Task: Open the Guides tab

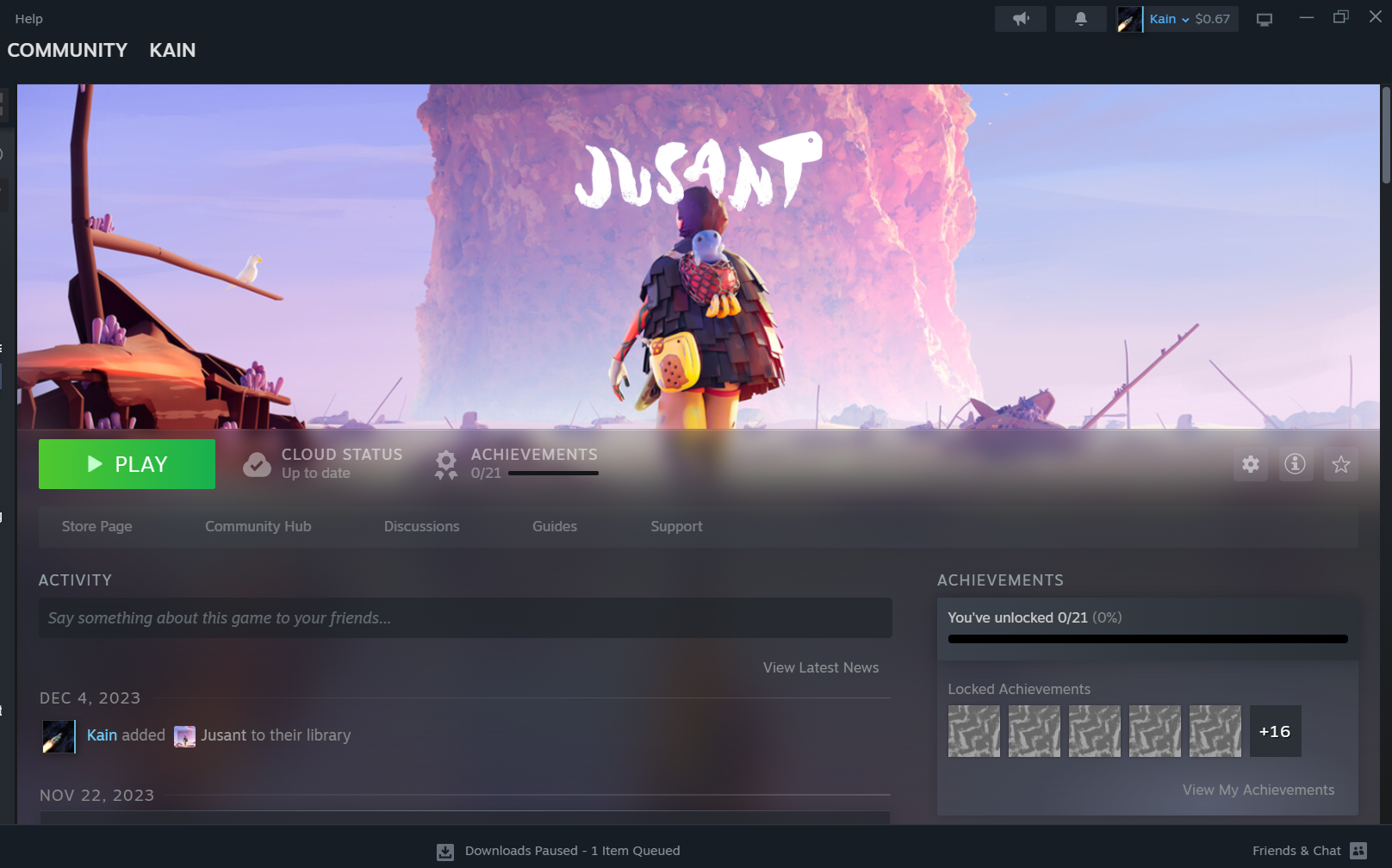Action: (555, 526)
